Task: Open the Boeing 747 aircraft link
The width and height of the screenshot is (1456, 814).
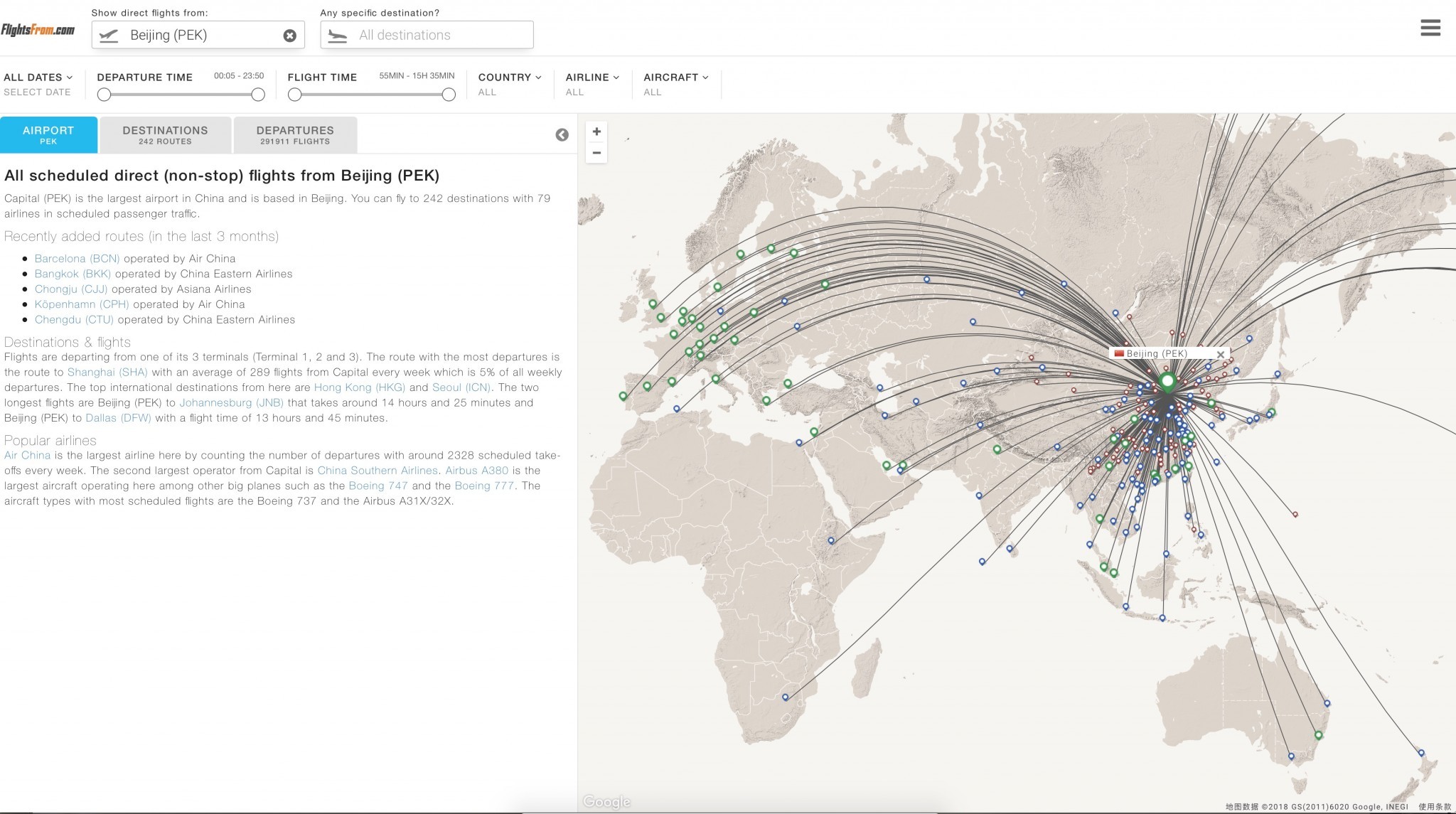Action: 378,486
